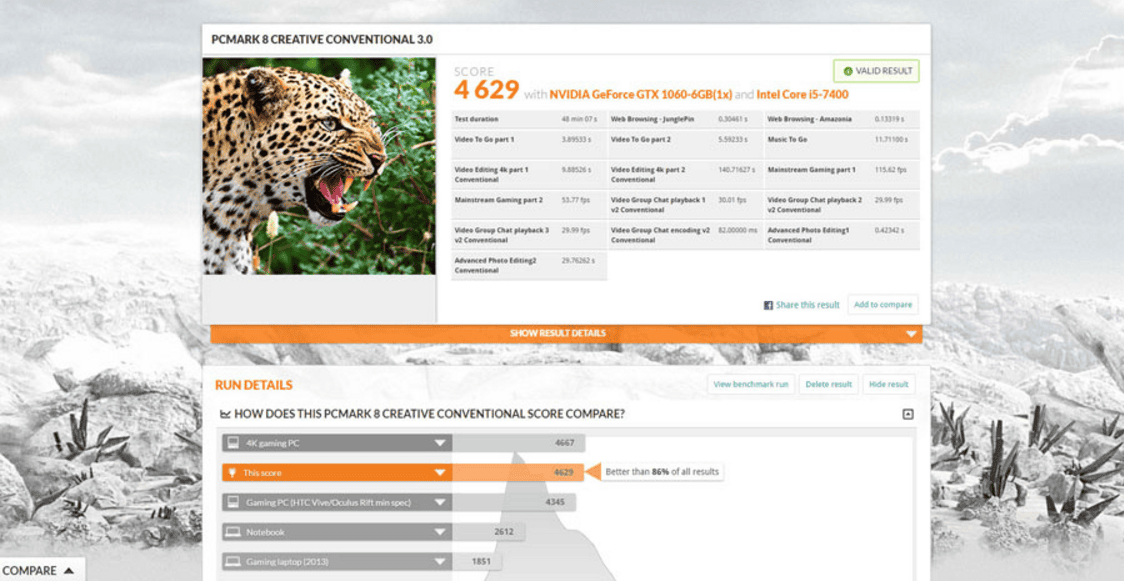This screenshot has width=1124, height=581.
Task: Click the green Valid Result checkmark icon
Action: pyautogui.click(x=848, y=71)
